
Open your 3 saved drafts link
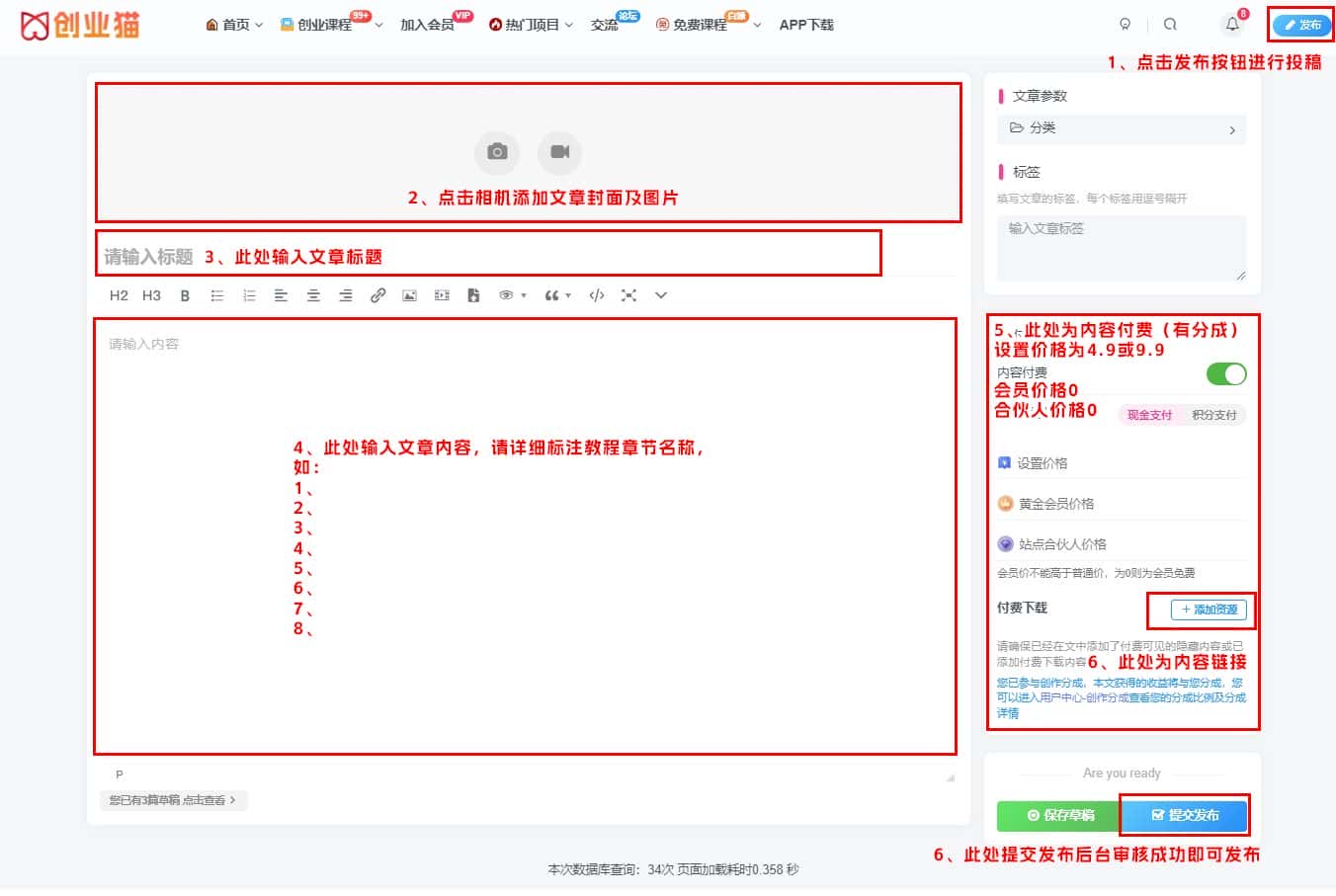(x=173, y=800)
